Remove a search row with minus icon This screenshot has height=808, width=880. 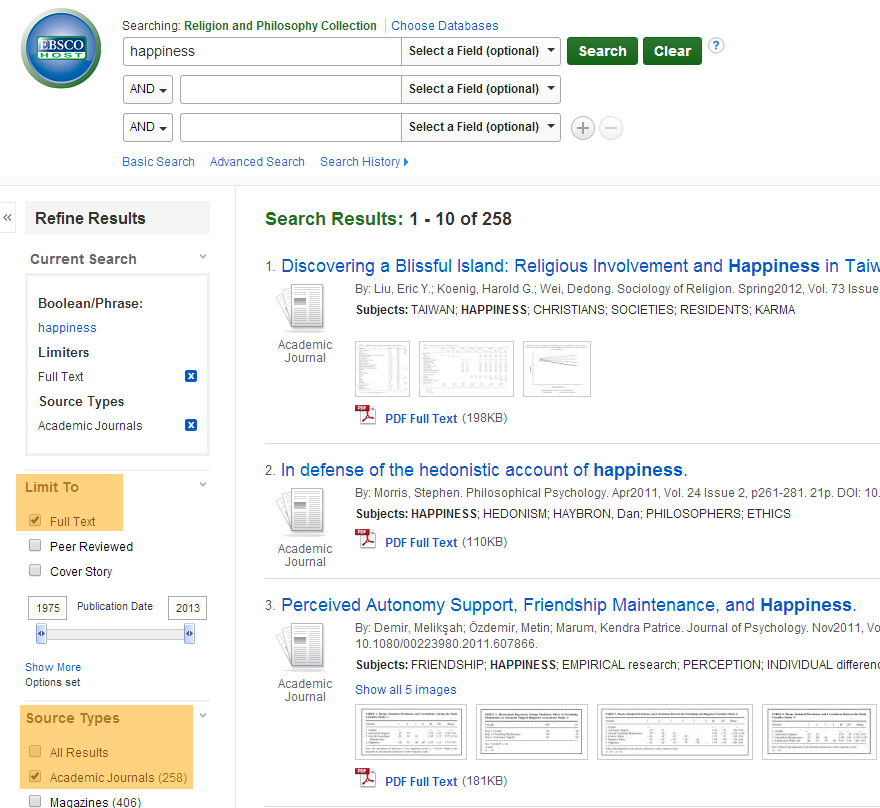(611, 128)
